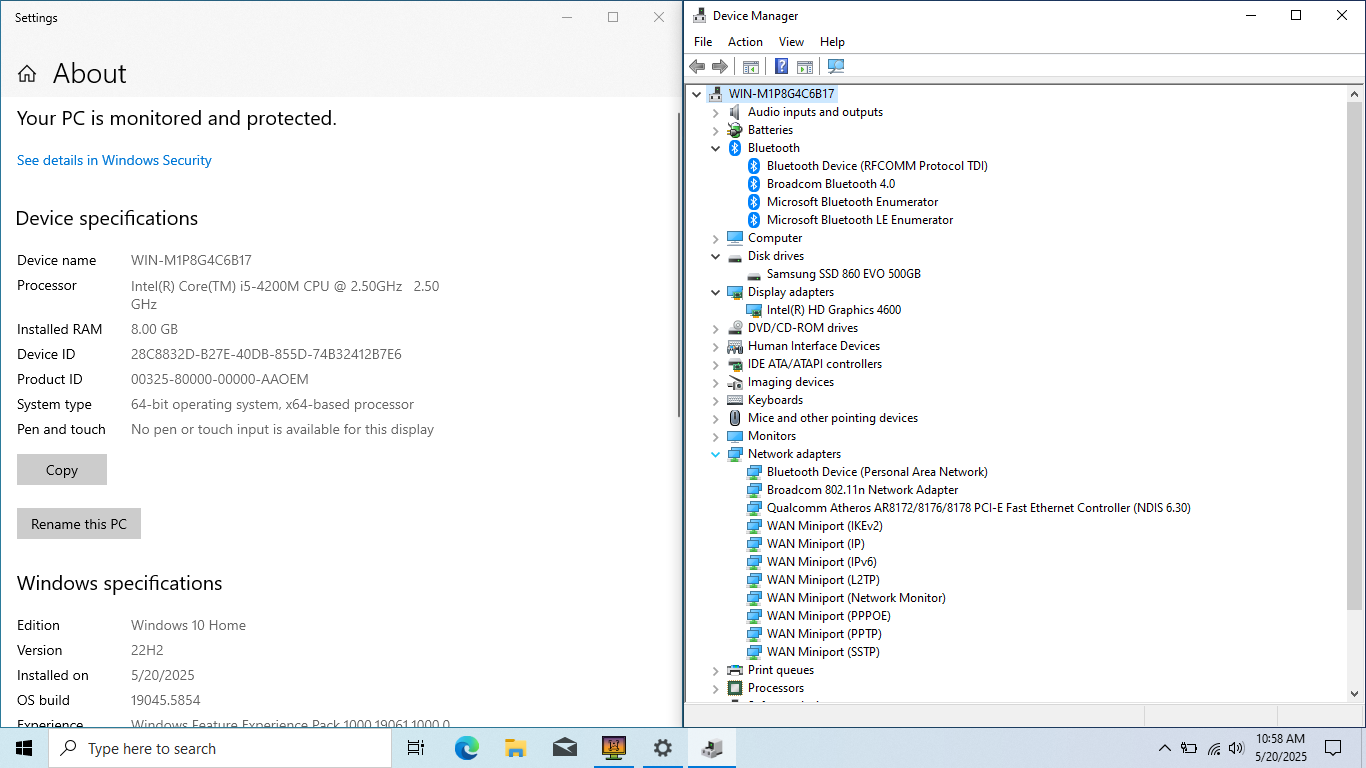Expand the Processors category

pos(715,688)
